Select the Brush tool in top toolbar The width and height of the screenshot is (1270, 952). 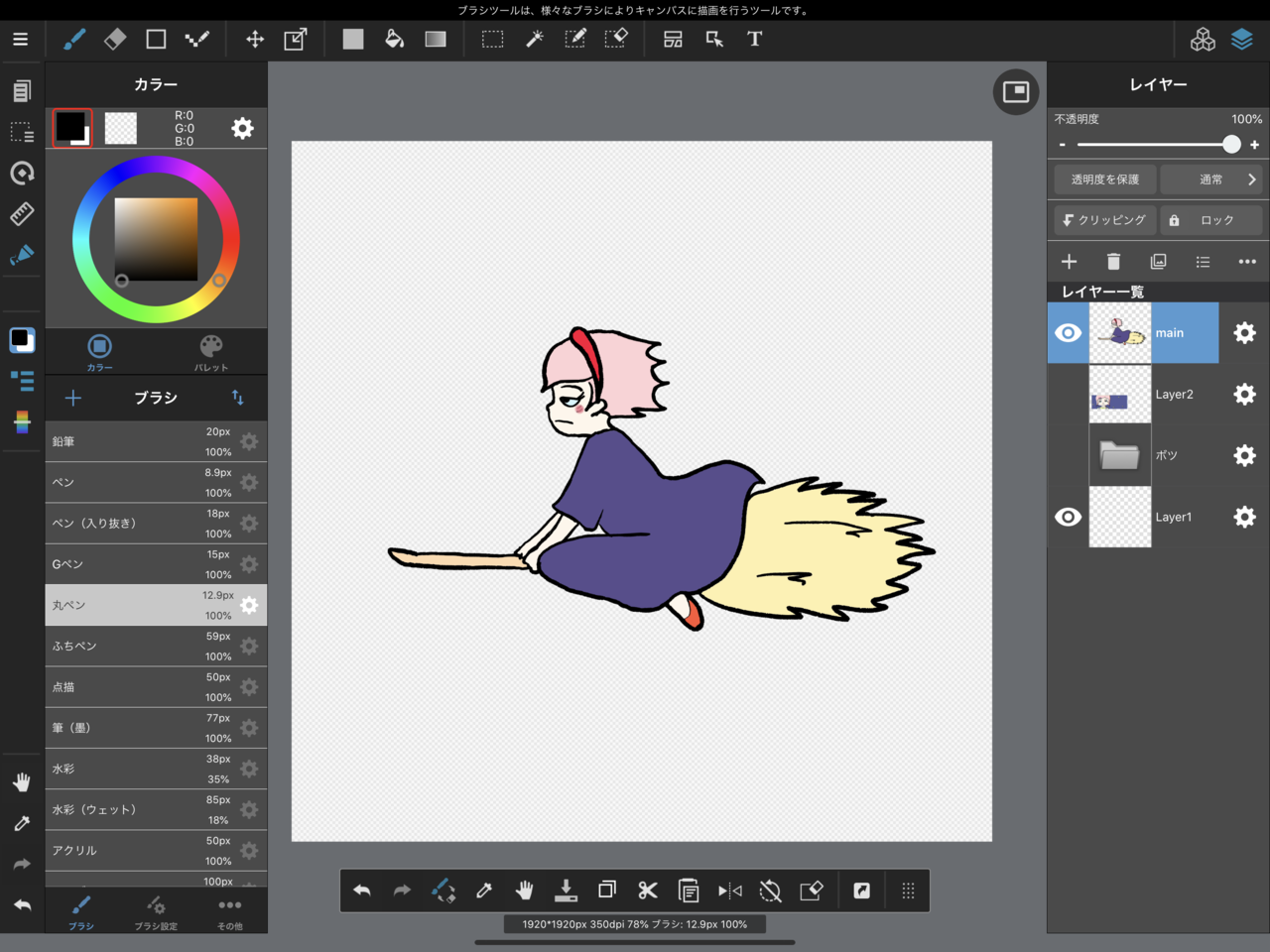tap(74, 39)
